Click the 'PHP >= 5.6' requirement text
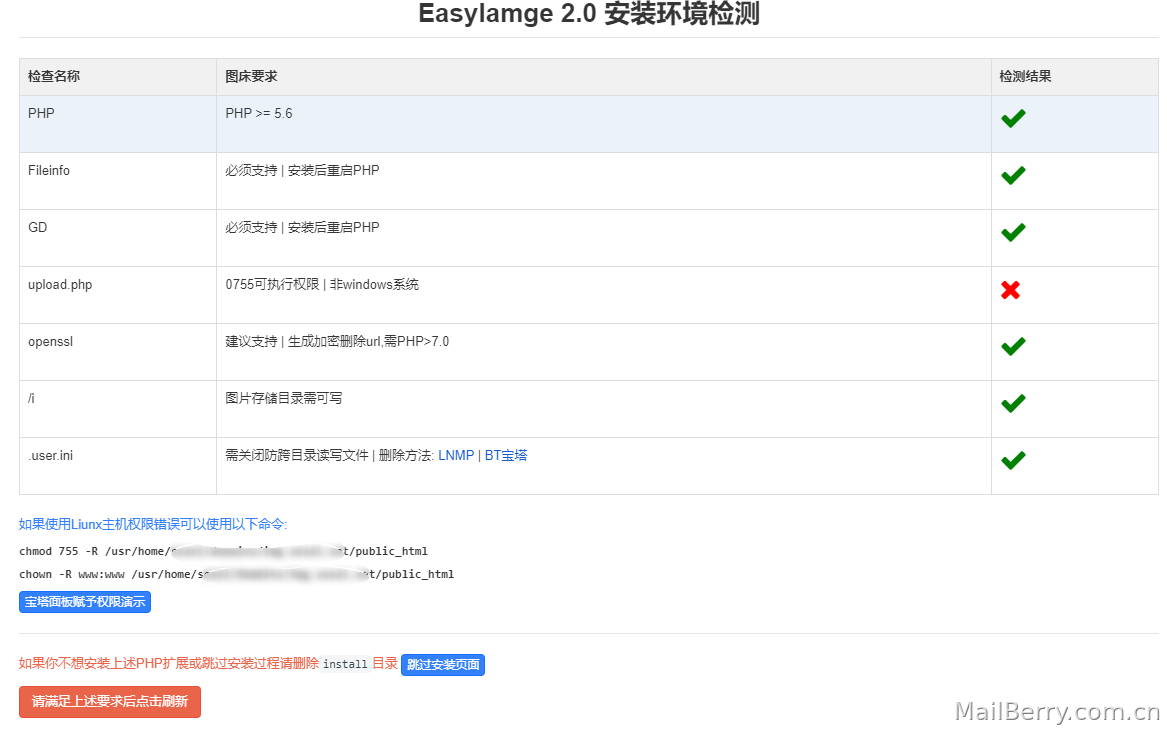 [x=259, y=113]
